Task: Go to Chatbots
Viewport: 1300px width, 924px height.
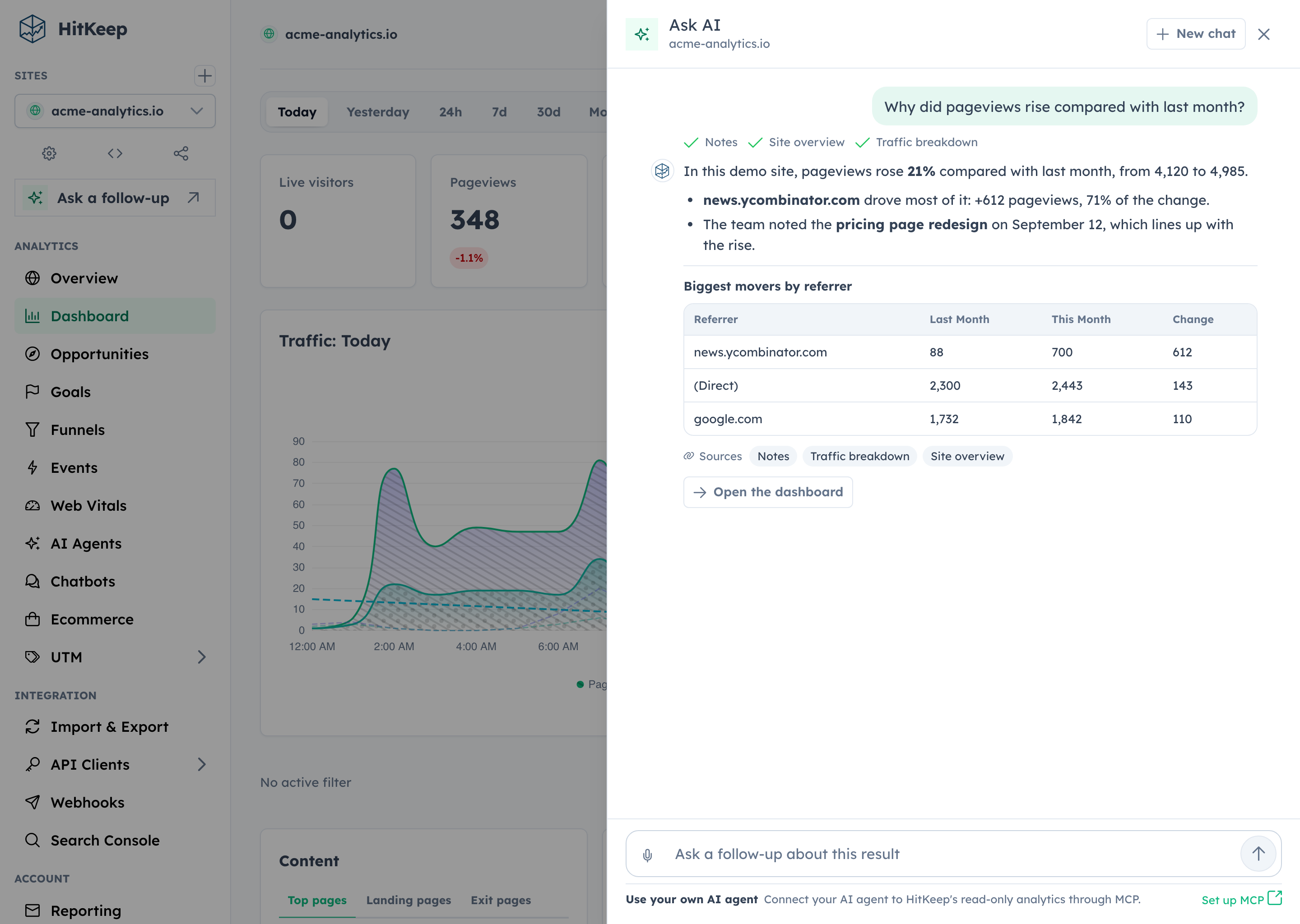Action: pos(115,582)
